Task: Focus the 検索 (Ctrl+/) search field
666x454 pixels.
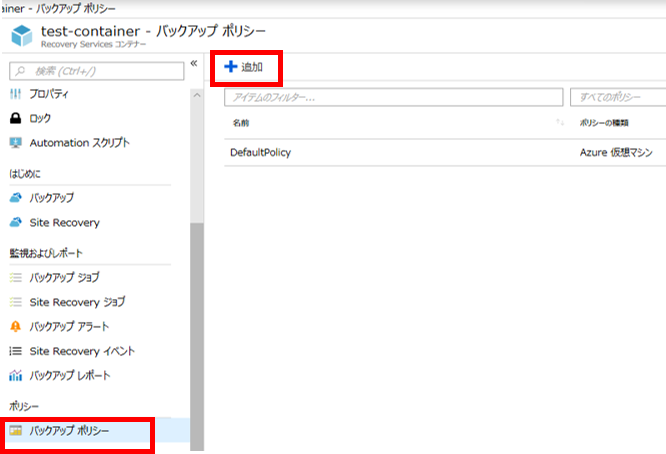Action: [97, 71]
